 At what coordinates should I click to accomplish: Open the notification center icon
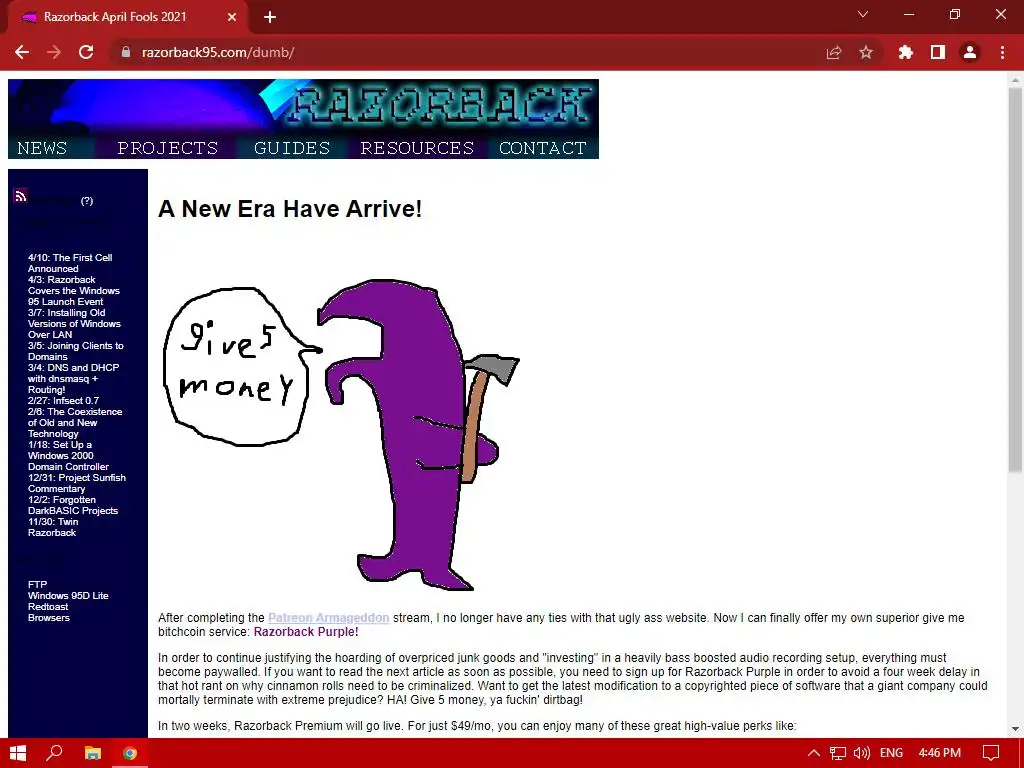[991, 753]
